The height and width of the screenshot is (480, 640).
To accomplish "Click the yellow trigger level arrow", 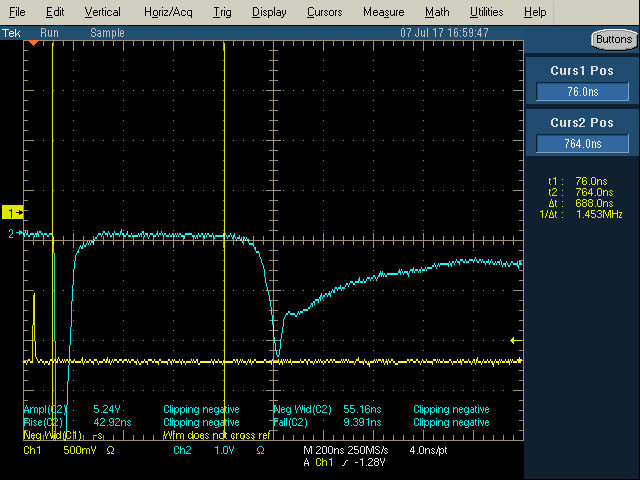I will 516,340.
